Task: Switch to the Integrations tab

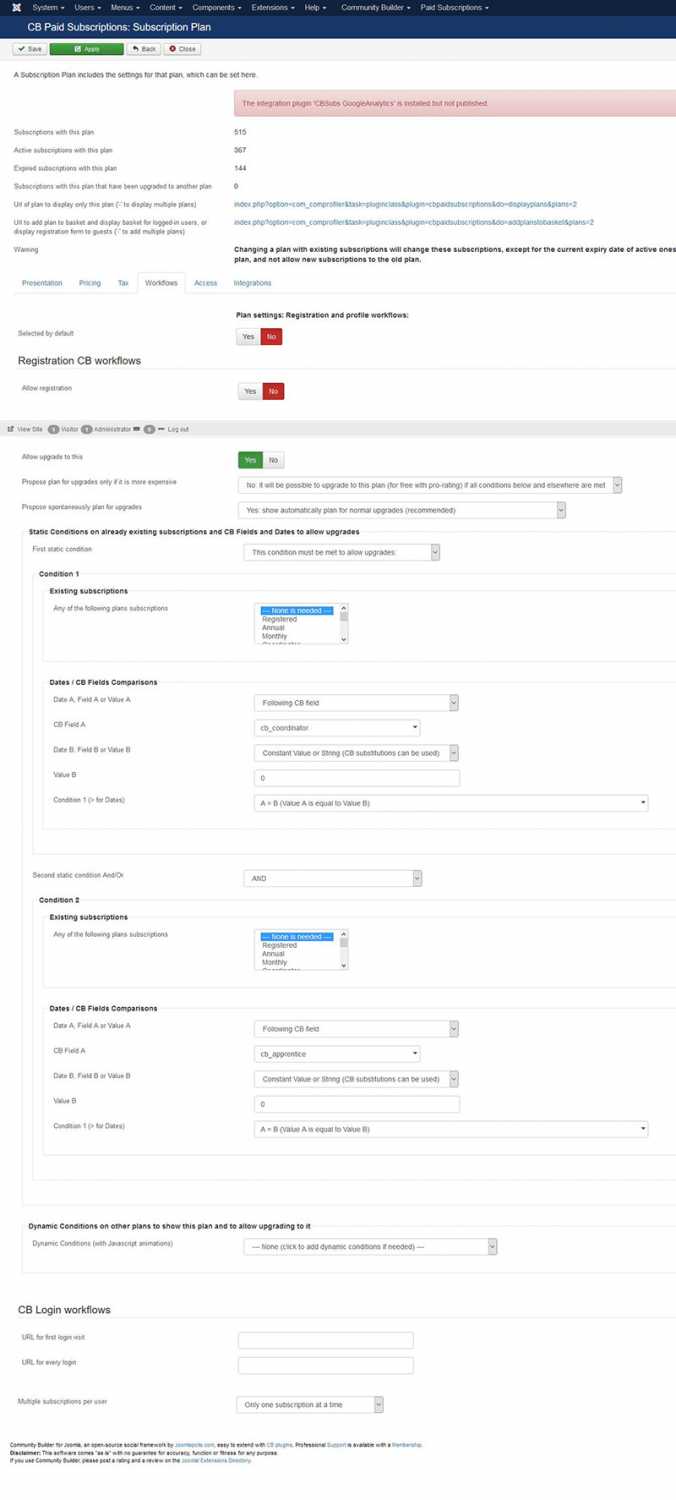Action: (252, 283)
